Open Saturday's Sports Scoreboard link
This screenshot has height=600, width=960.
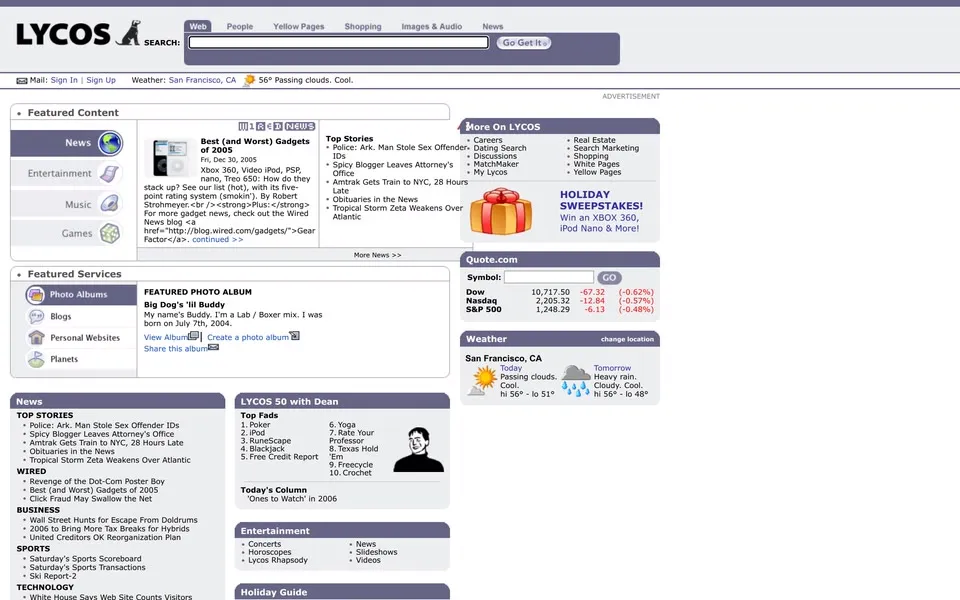[x=85, y=558]
